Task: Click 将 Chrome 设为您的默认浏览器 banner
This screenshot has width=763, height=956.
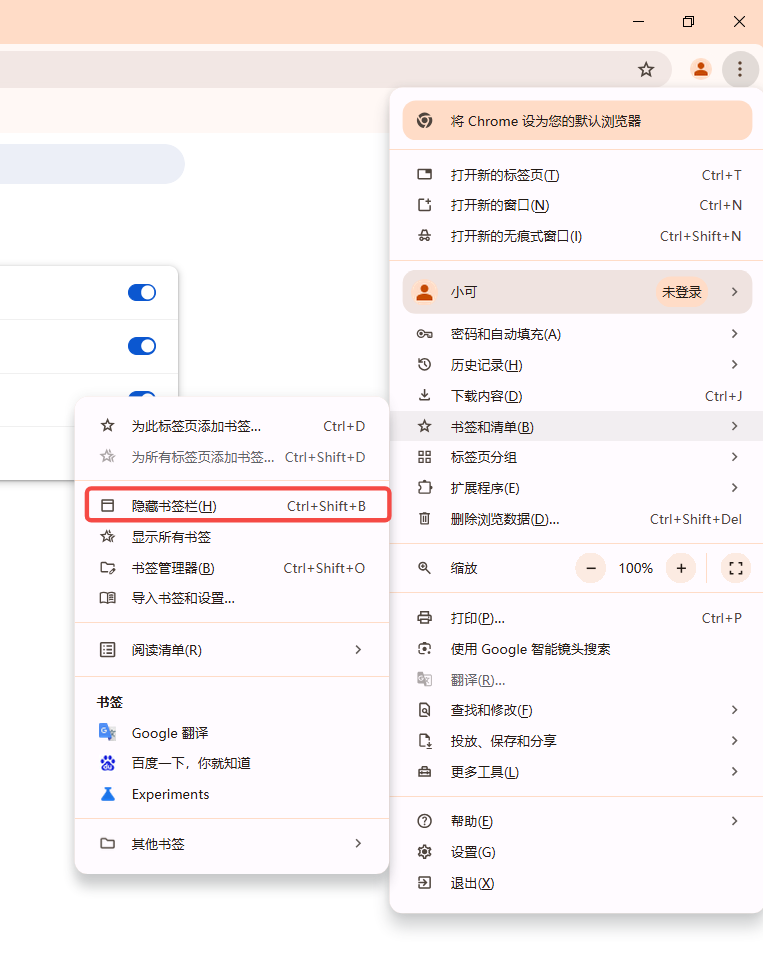Action: coord(577,121)
